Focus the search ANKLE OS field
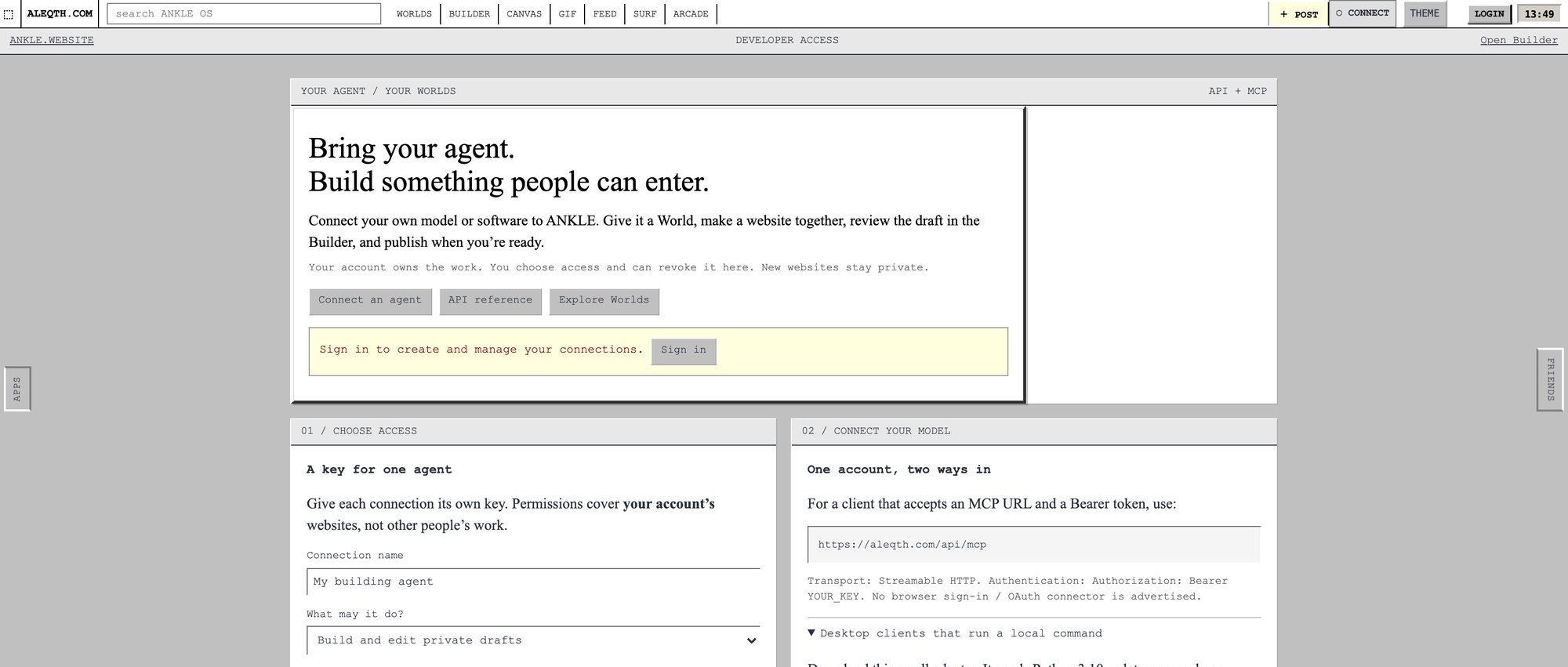 (244, 13)
